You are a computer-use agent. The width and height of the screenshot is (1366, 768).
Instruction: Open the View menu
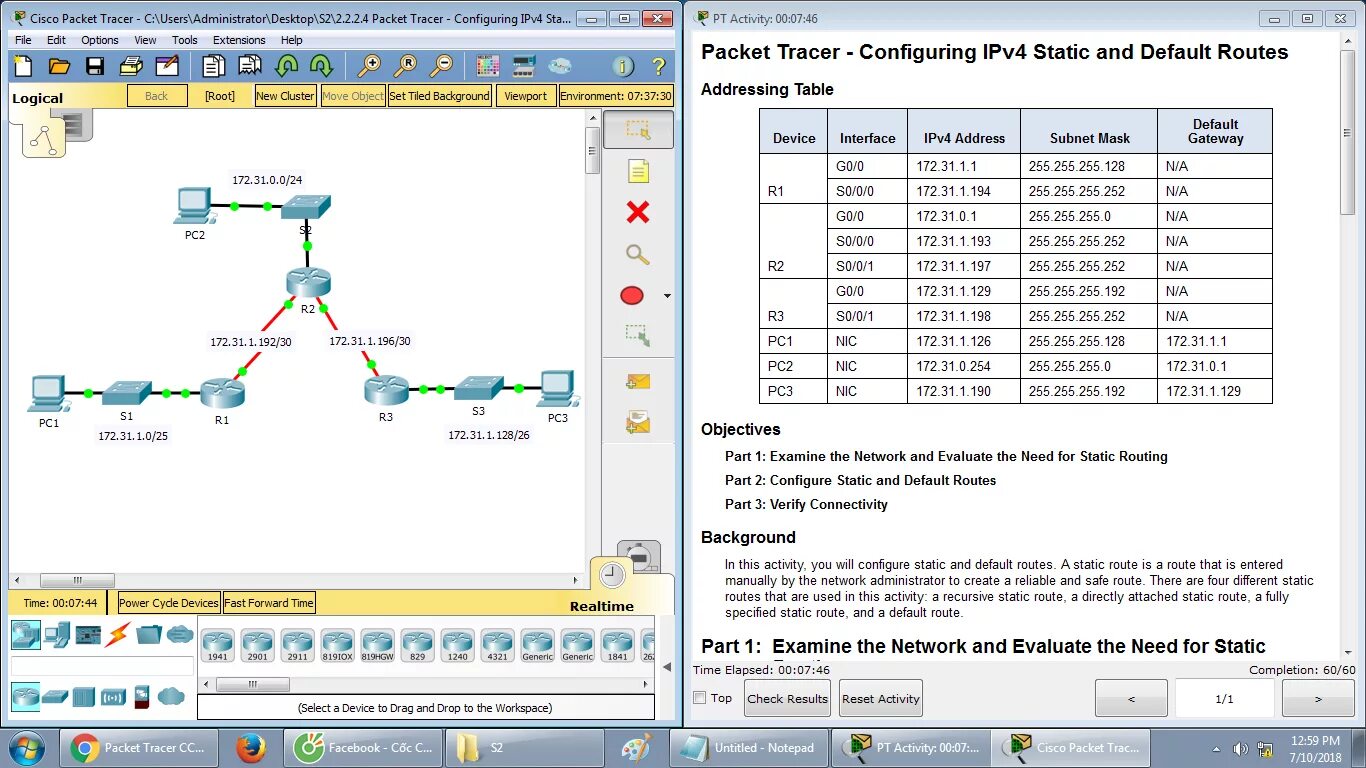click(x=146, y=40)
